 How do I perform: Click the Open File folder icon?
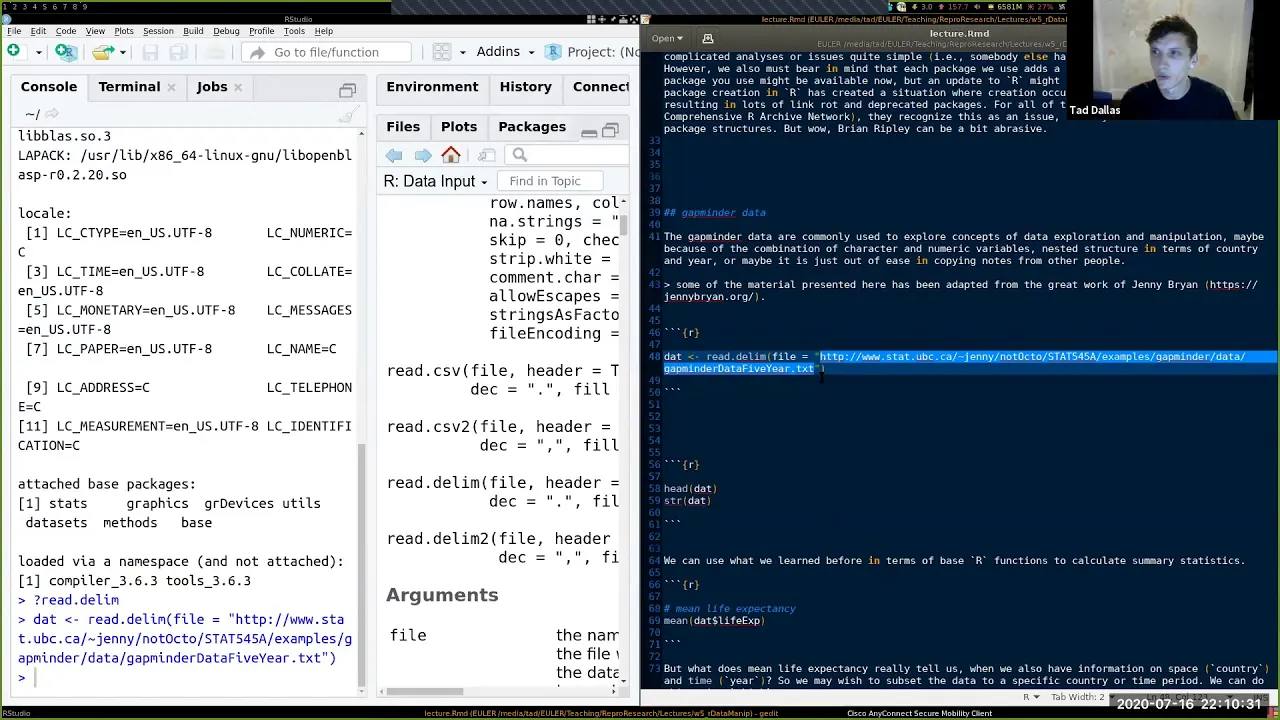click(102, 52)
